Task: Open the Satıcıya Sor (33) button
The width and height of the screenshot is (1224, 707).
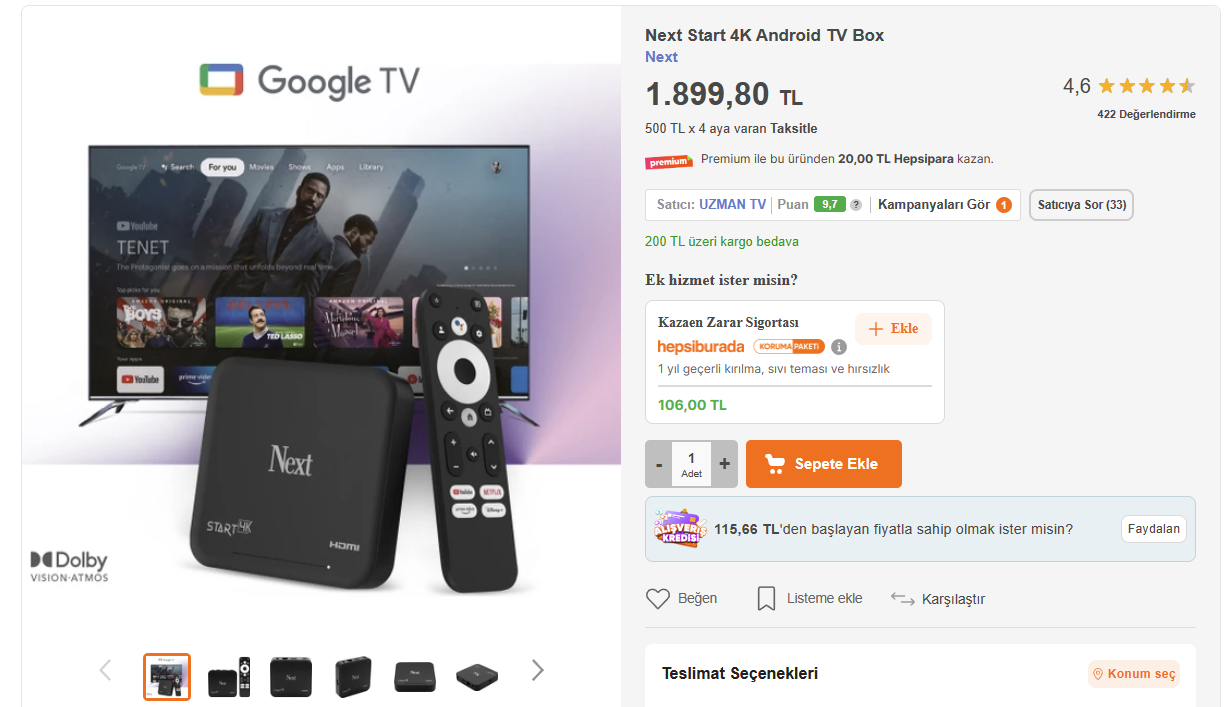Action: 1081,205
